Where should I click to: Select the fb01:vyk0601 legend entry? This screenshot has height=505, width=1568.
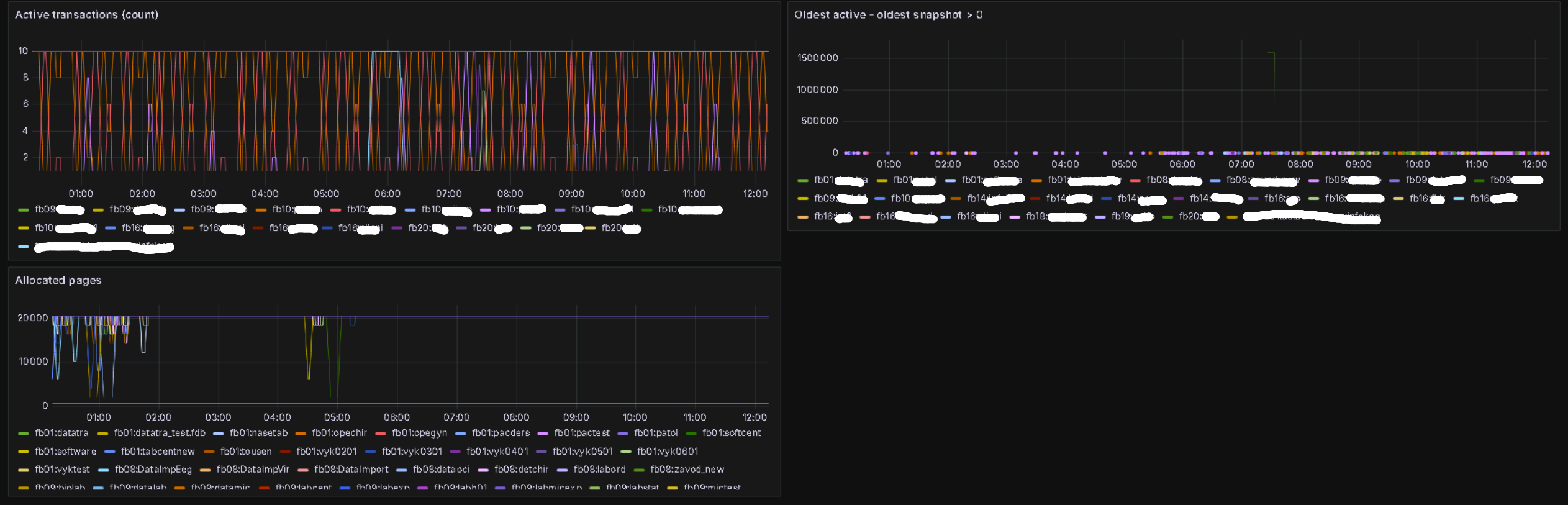point(668,452)
